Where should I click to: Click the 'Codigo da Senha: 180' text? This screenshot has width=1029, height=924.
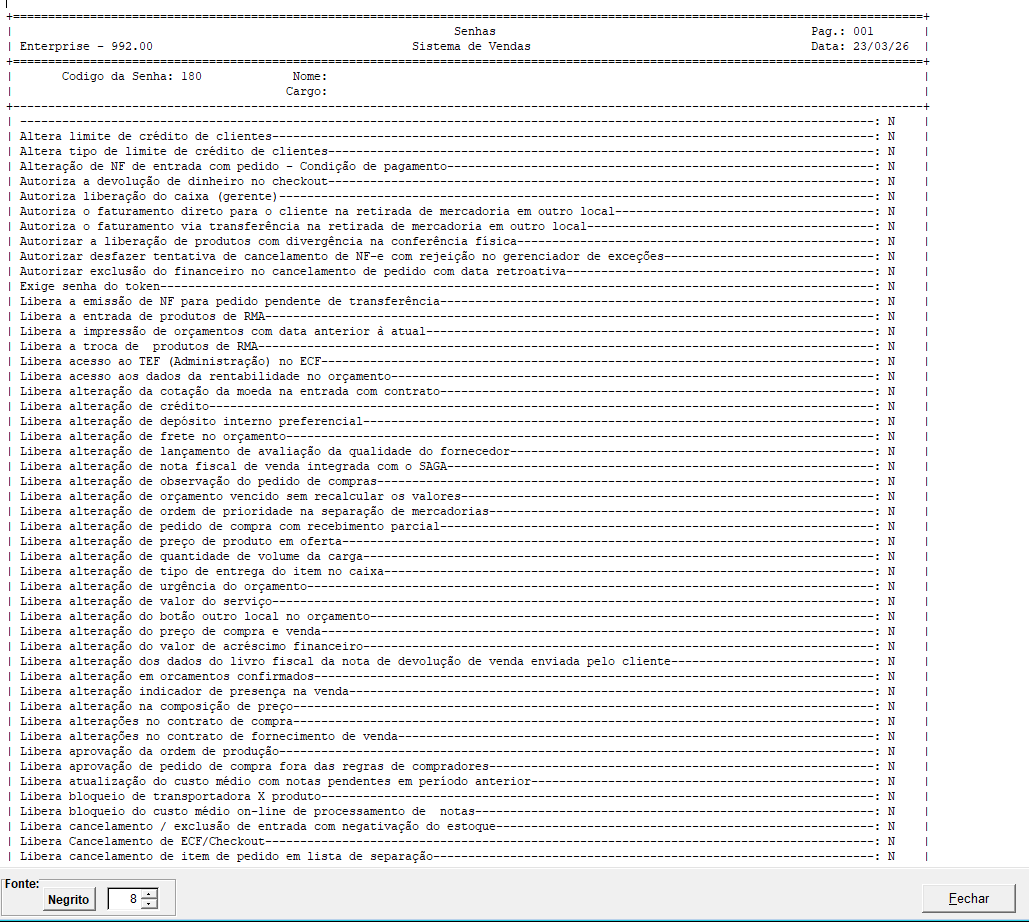131,77
